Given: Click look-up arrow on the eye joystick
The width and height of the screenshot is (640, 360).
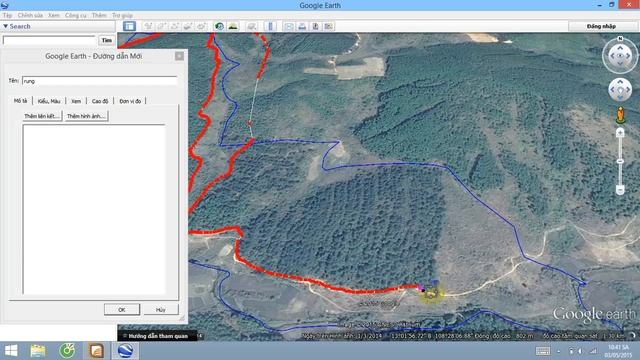Looking at the screenshot, I should (x=620, y=48).
